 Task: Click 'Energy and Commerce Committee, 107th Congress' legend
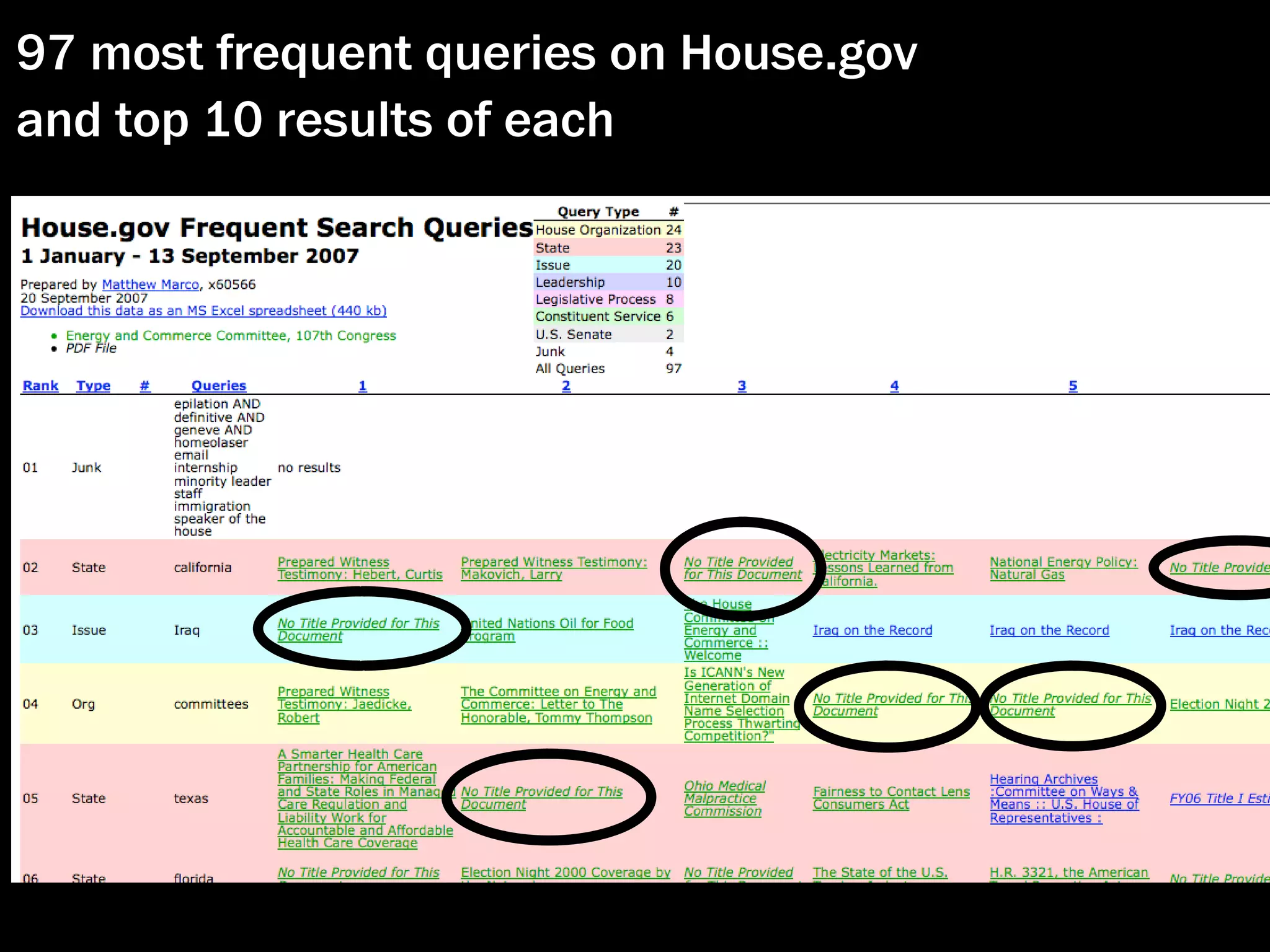tap(231, 335)
